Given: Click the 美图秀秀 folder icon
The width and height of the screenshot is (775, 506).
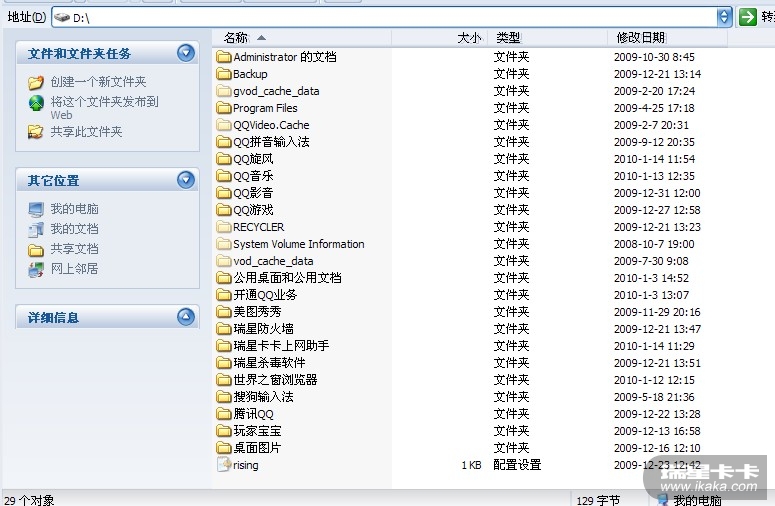Looking at the screenshot, I should coord(224,312).
